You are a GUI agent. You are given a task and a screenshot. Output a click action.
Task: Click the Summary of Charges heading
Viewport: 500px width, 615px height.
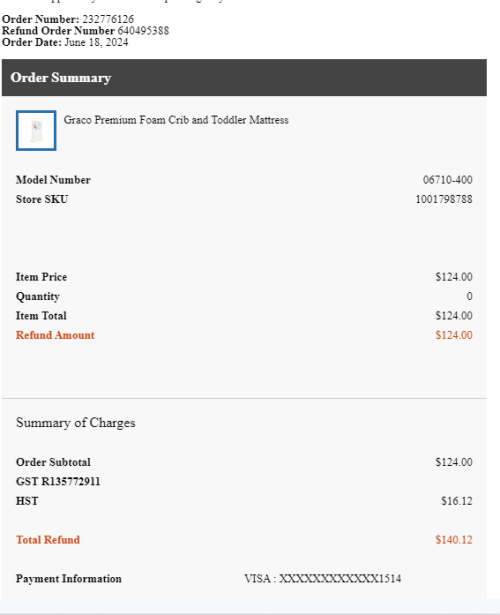coord(76,423)
